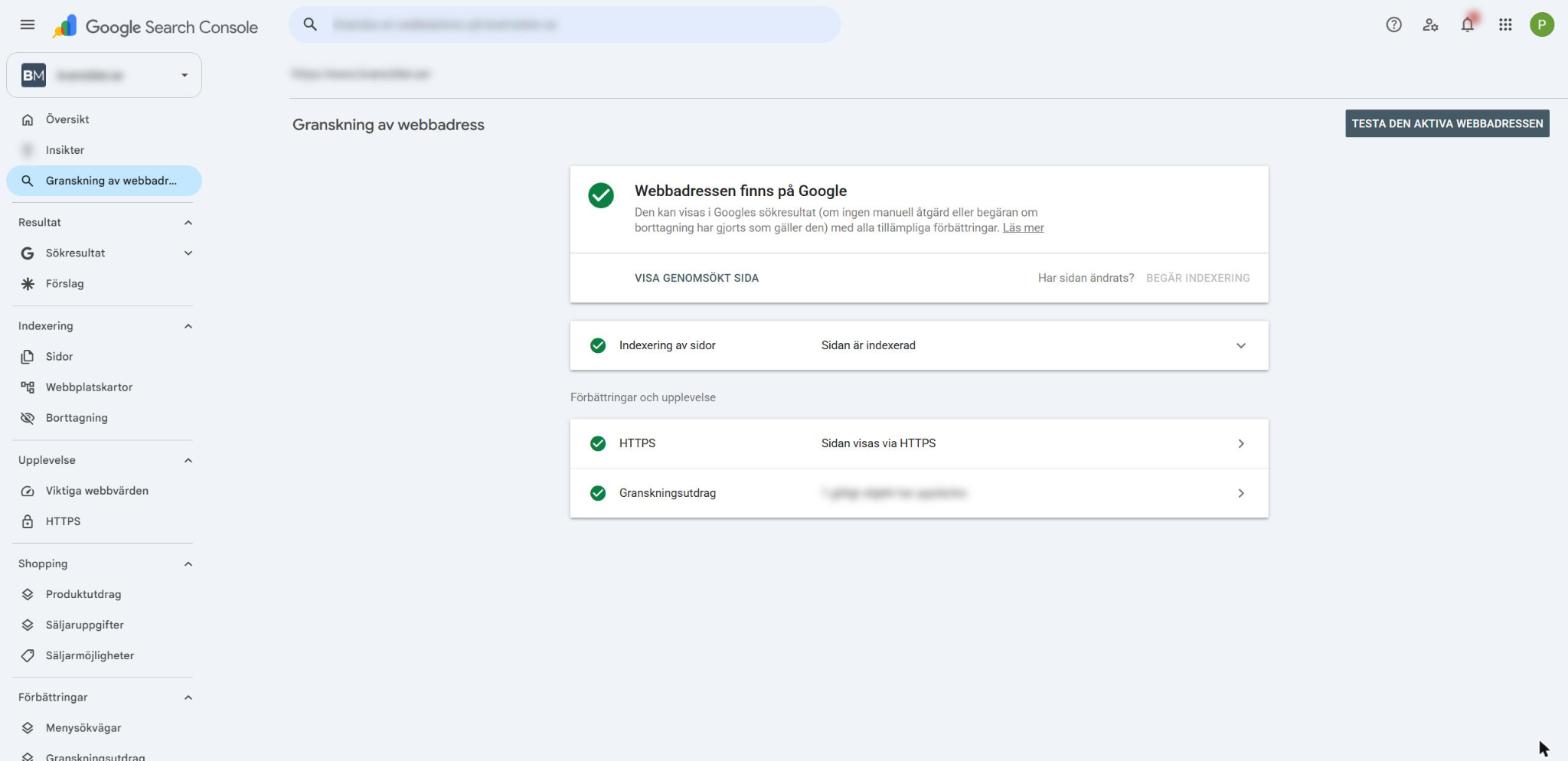Open Insikter in the sidebar

tap(104, 150)
